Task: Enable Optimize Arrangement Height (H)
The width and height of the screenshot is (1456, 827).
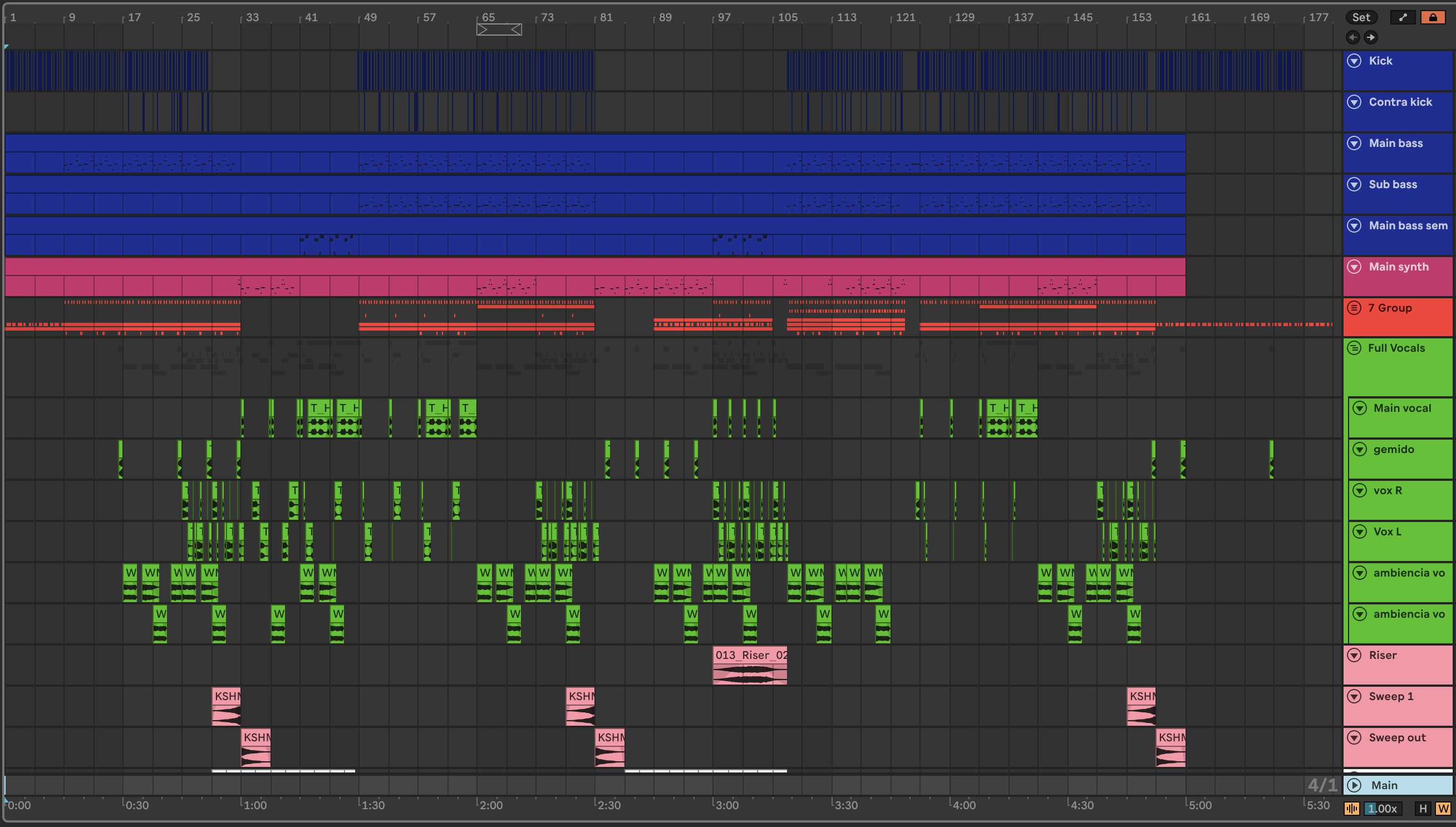Action: pyautogui.click(x=1423, y=808)
